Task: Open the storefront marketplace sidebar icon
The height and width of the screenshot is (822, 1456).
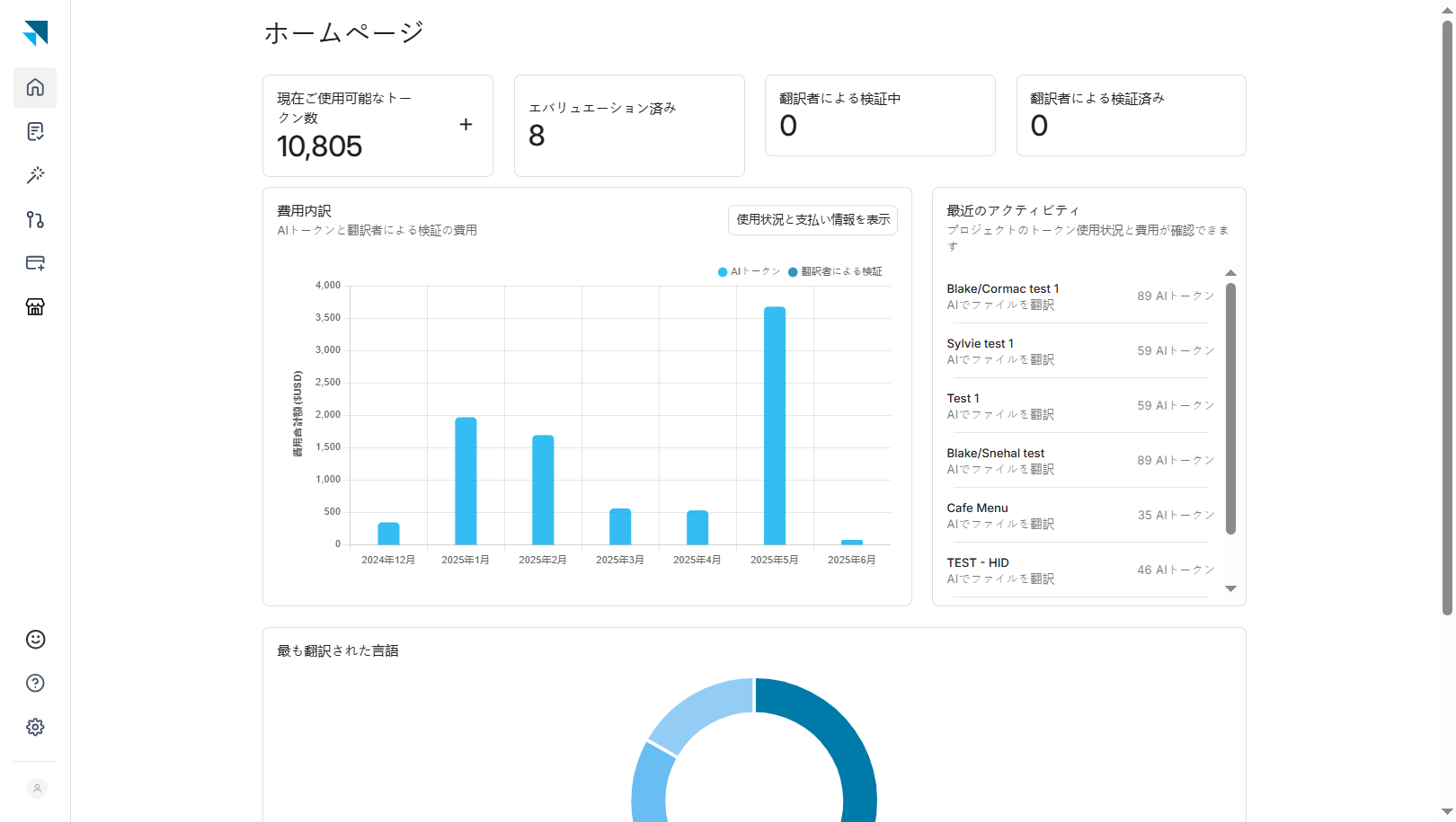Action: 35,307
